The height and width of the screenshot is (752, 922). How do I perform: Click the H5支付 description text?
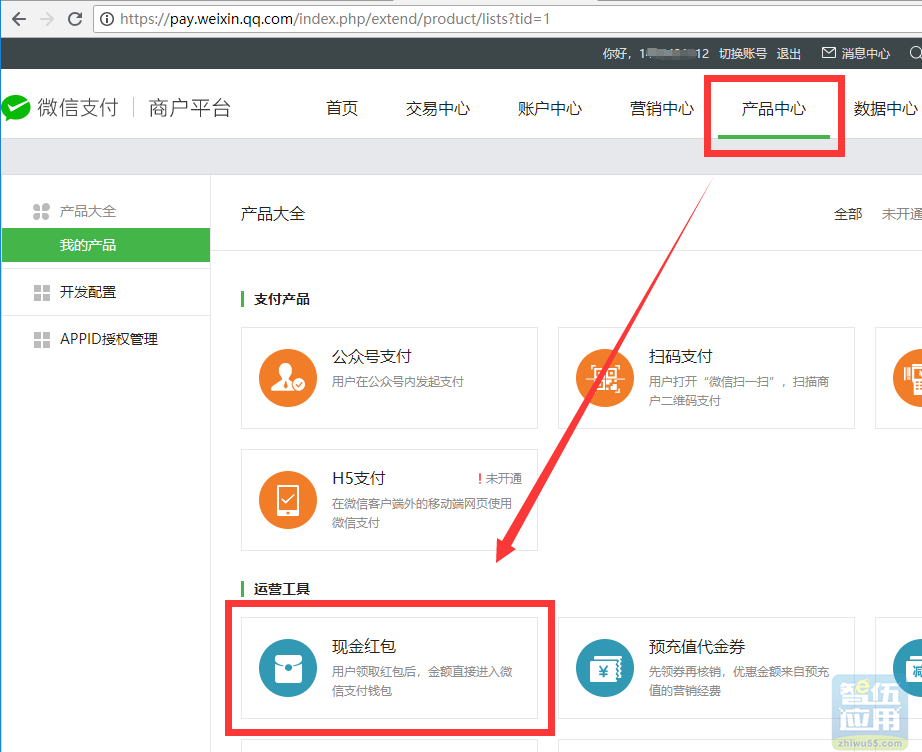click(422, 513)
